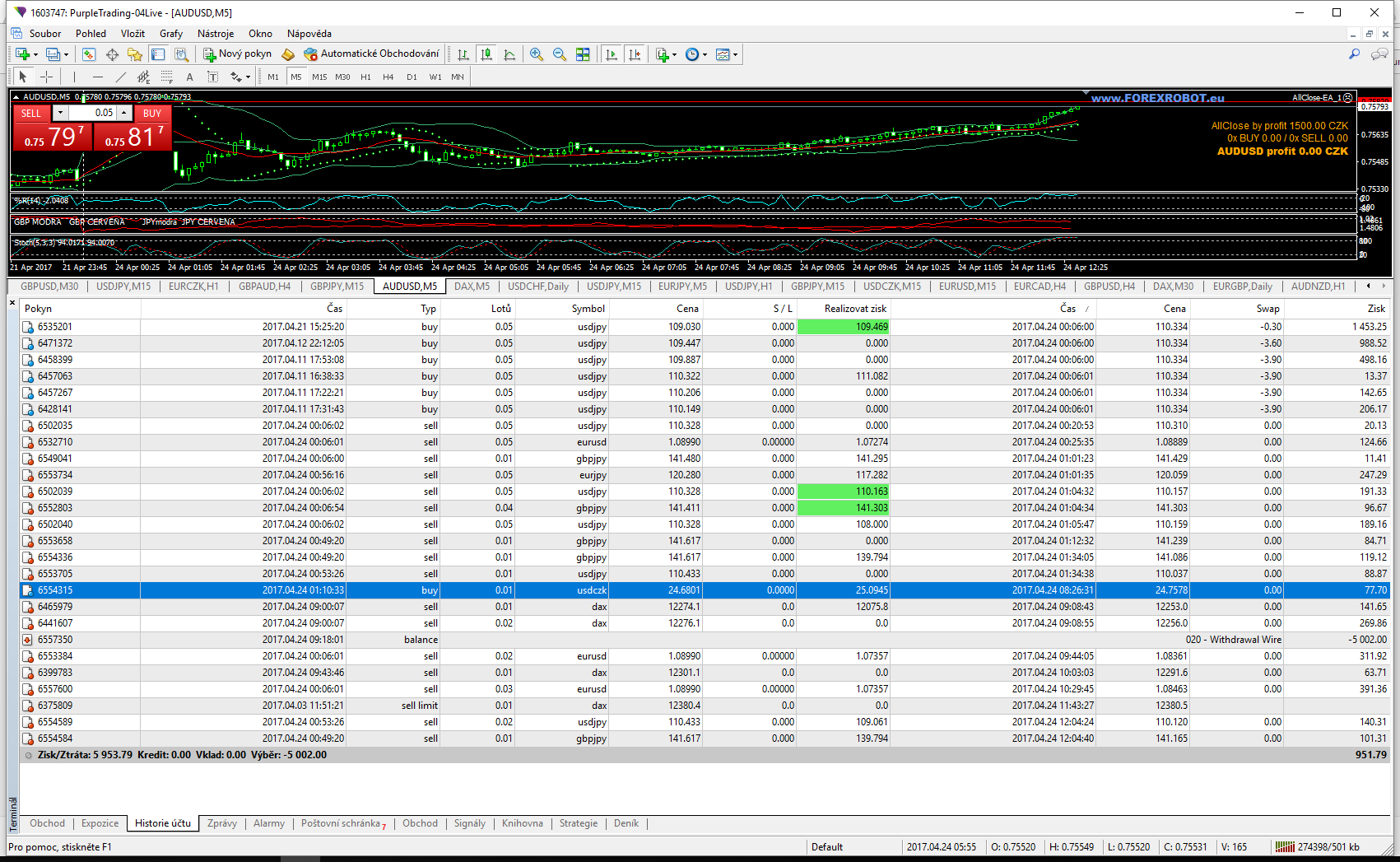Open the Market Watch panel icon
The width and height of the screenshot is (1400, 862).
pos(89,54)
